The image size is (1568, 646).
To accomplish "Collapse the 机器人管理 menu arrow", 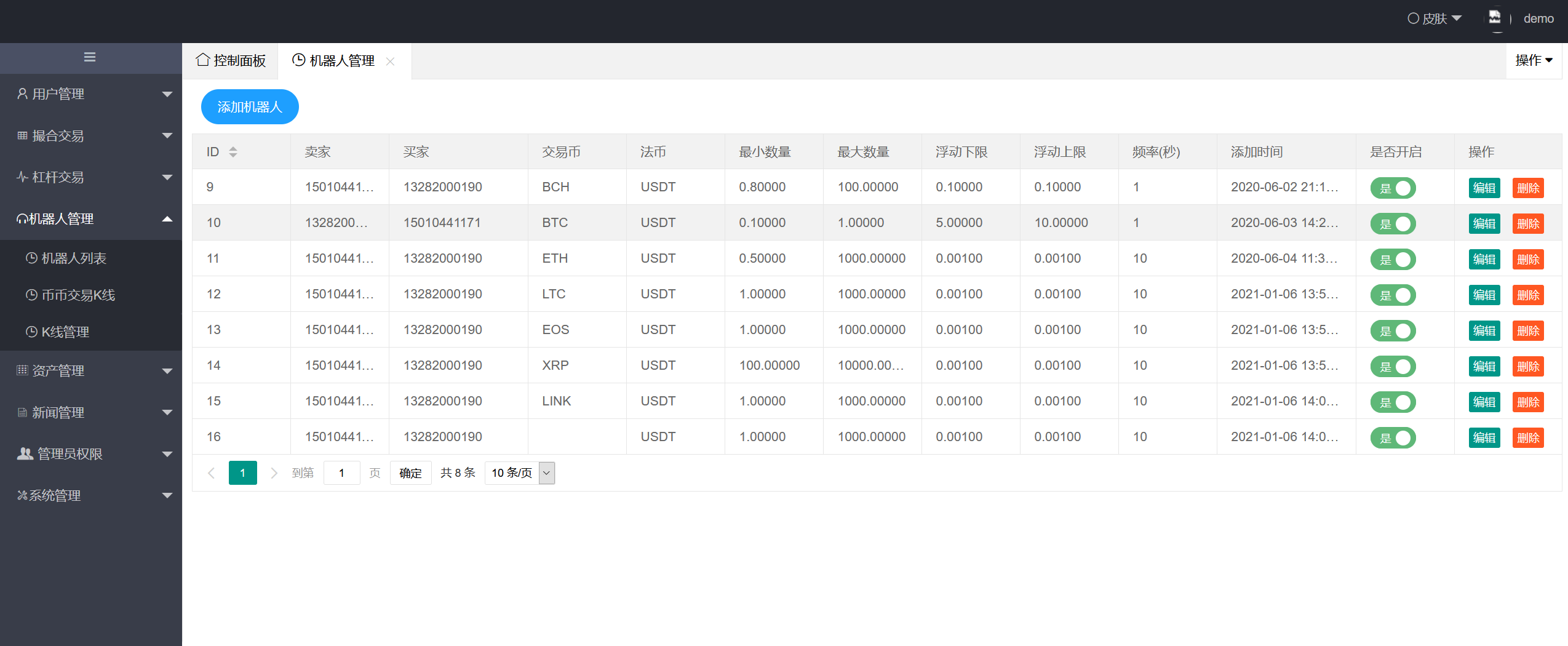I will pyautogui.click(x=167, y=218).
